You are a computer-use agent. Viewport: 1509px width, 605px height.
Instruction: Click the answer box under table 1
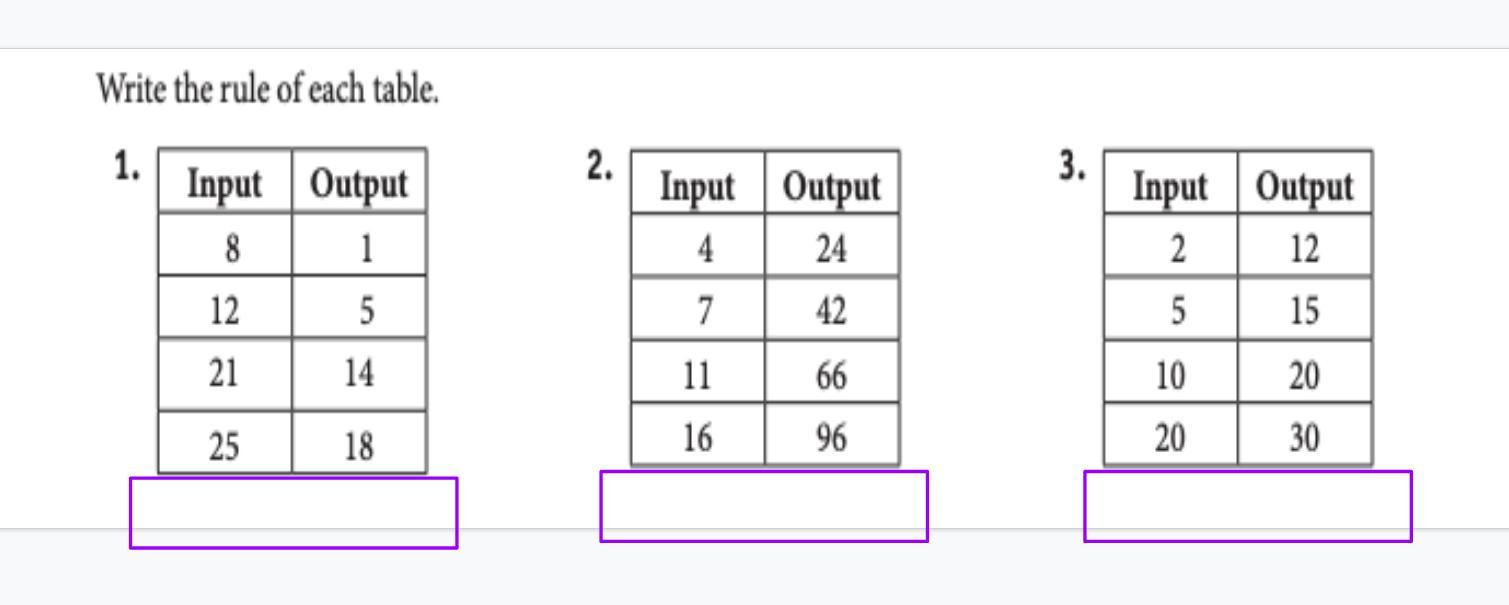293,513
